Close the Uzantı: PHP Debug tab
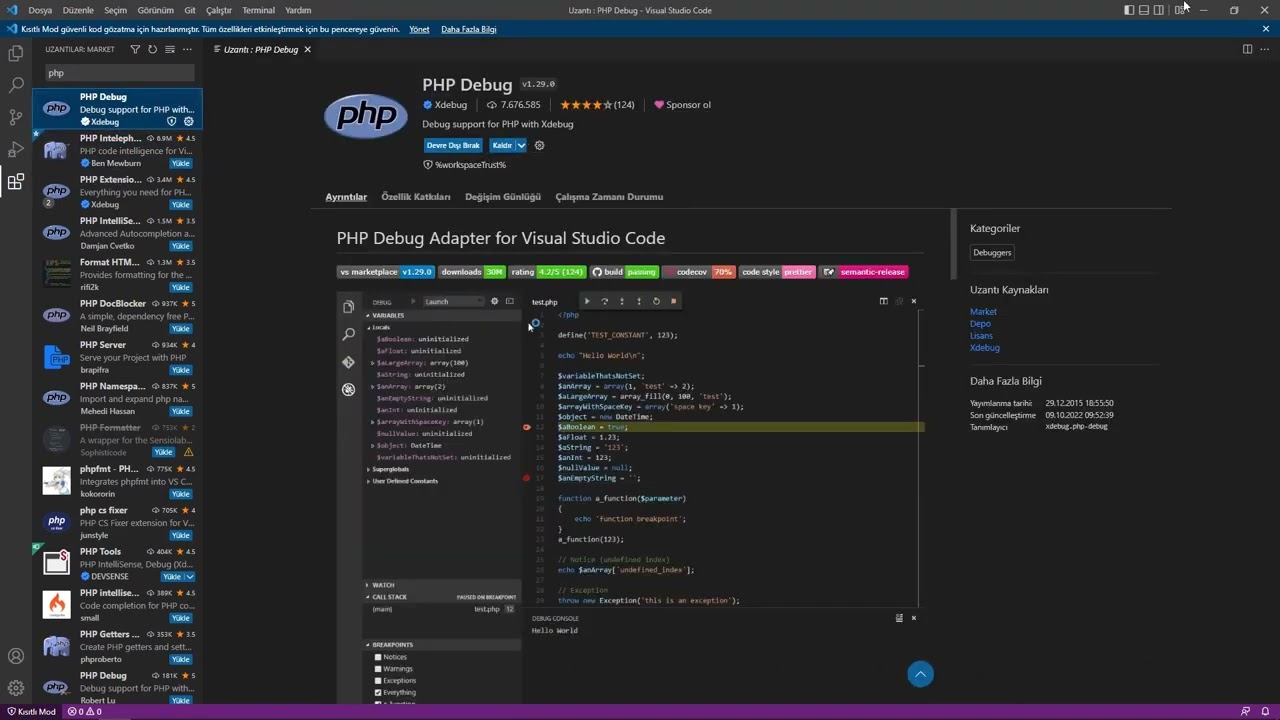 pos(307,49)
